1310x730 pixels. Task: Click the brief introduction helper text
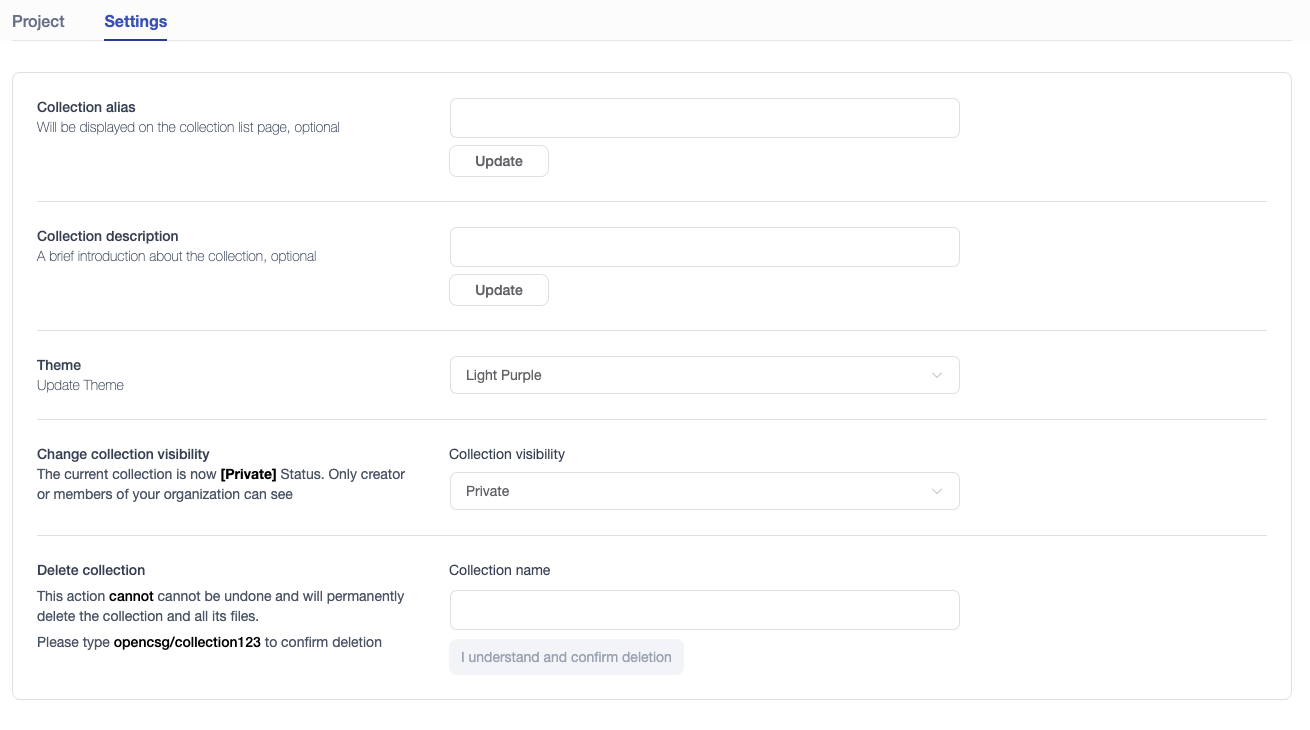tap(177, 256)
